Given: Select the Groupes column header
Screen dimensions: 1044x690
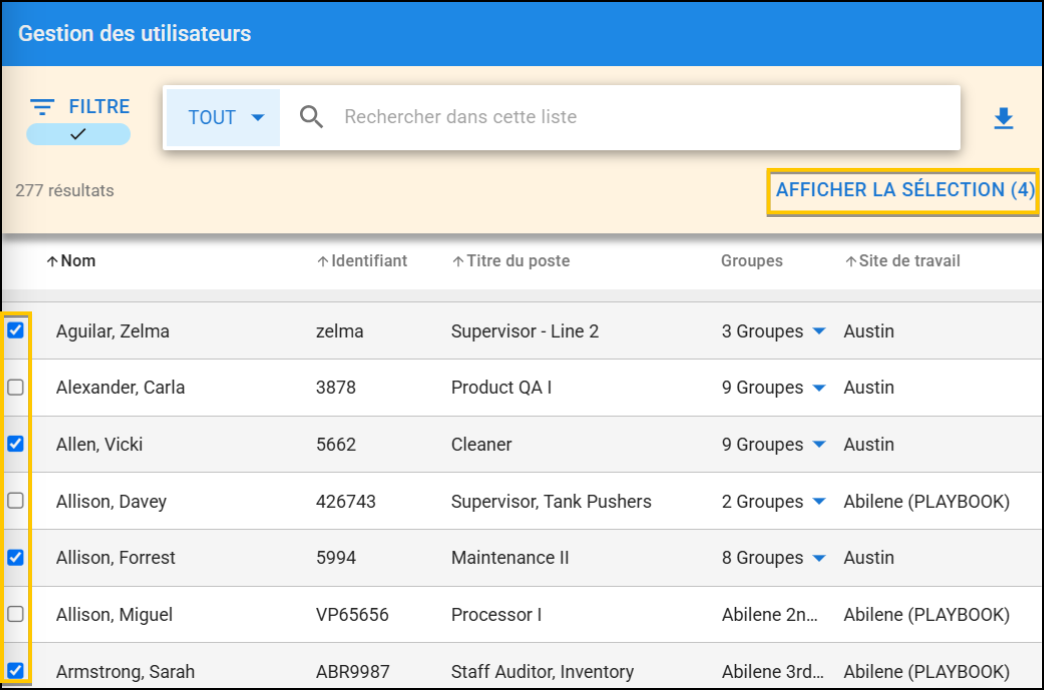Looking at the screenshot, I should tap(751, 261).
